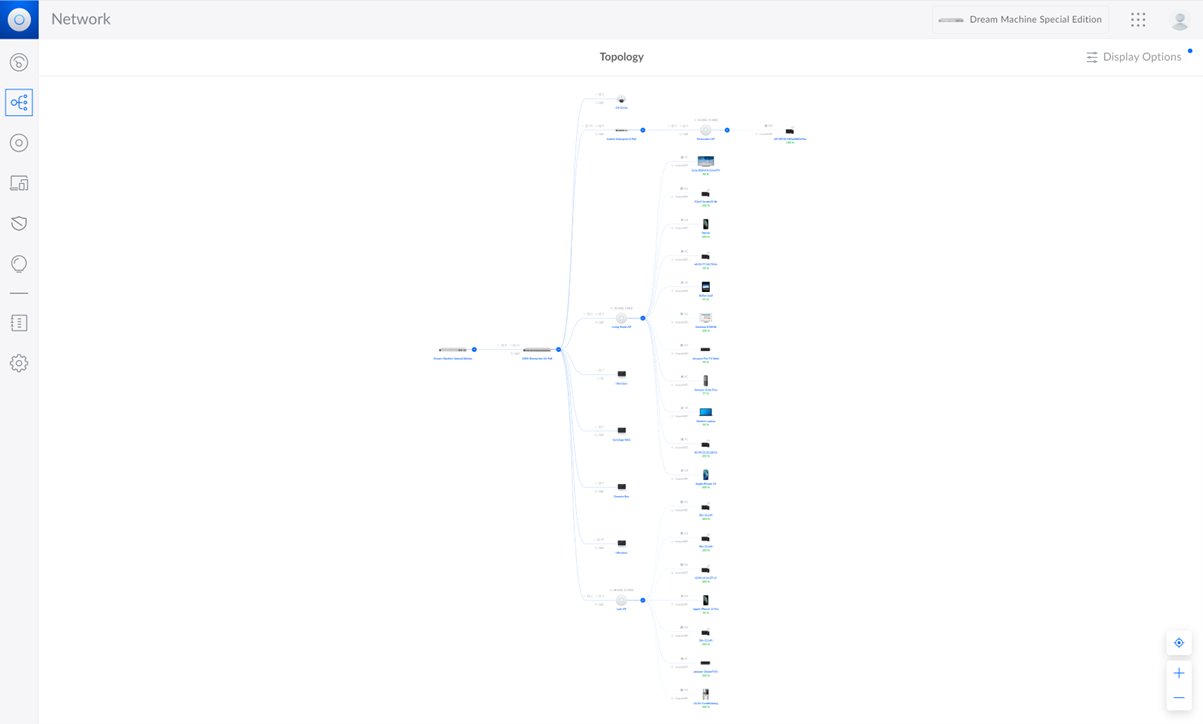1203x724 pixels.
Task: Open UniFi Devices circle icon
Action: pyautogui.click(x=19, y=143)
